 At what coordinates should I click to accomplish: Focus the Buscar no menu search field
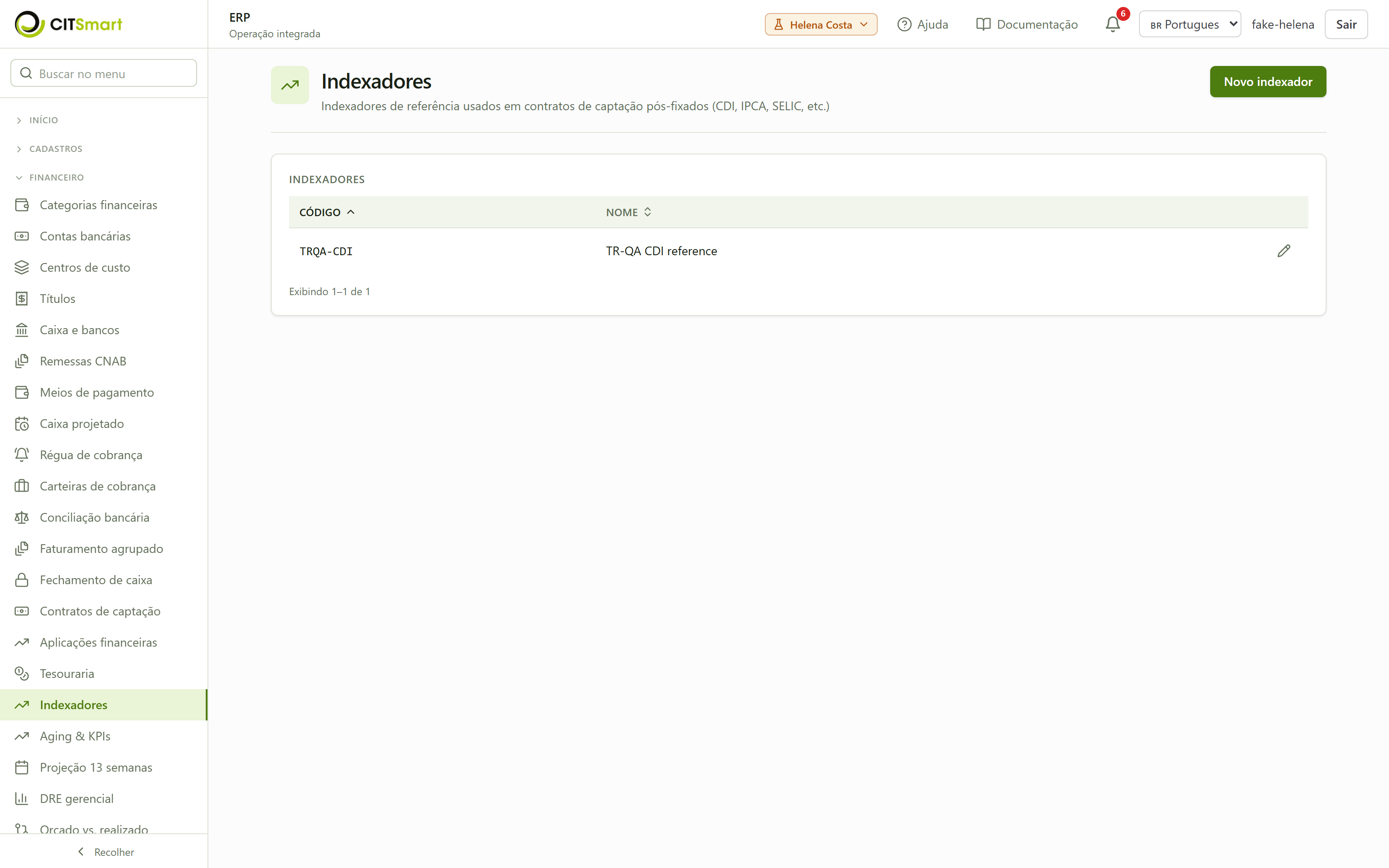point(104,73)
